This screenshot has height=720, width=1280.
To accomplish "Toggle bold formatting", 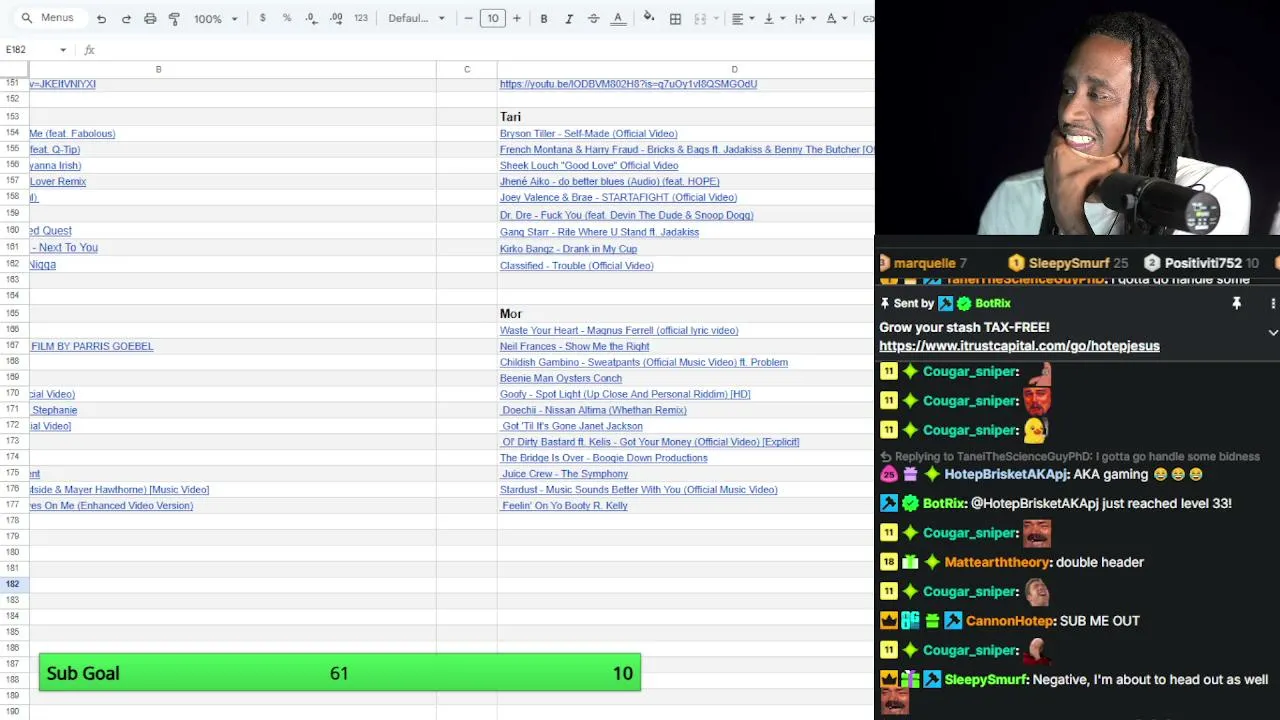I will [x=544, y=18].
